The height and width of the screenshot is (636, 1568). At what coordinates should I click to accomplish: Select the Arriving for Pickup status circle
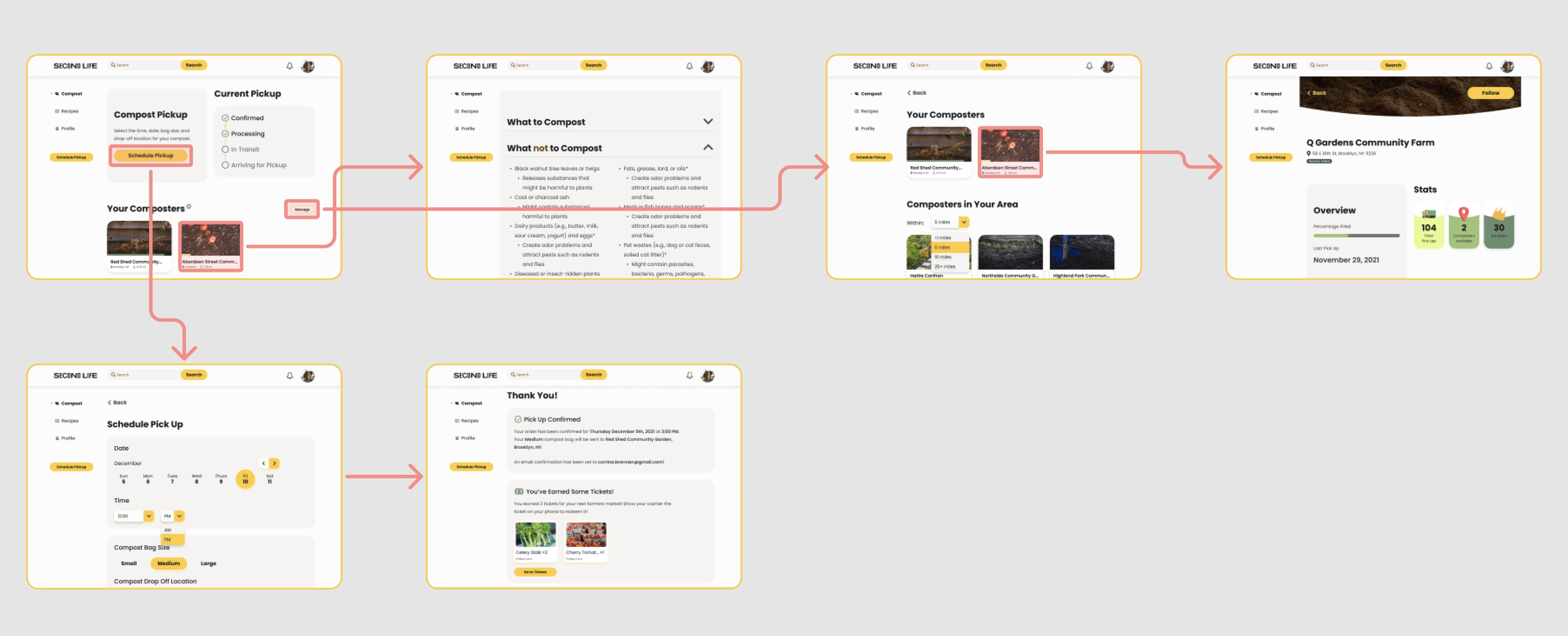click(x=225, y=165)
